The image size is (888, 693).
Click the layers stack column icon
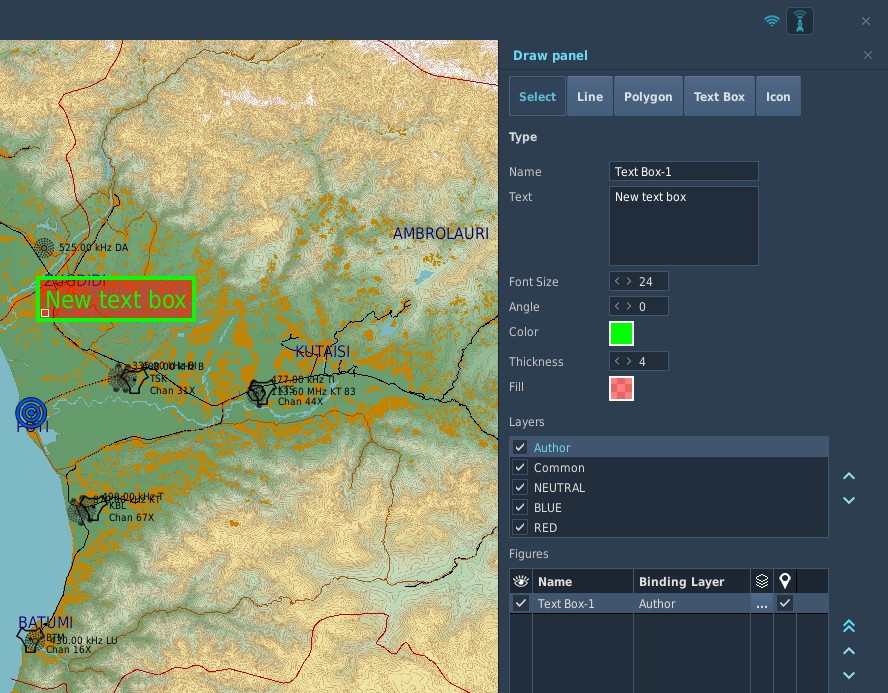(x=762, y=581)
